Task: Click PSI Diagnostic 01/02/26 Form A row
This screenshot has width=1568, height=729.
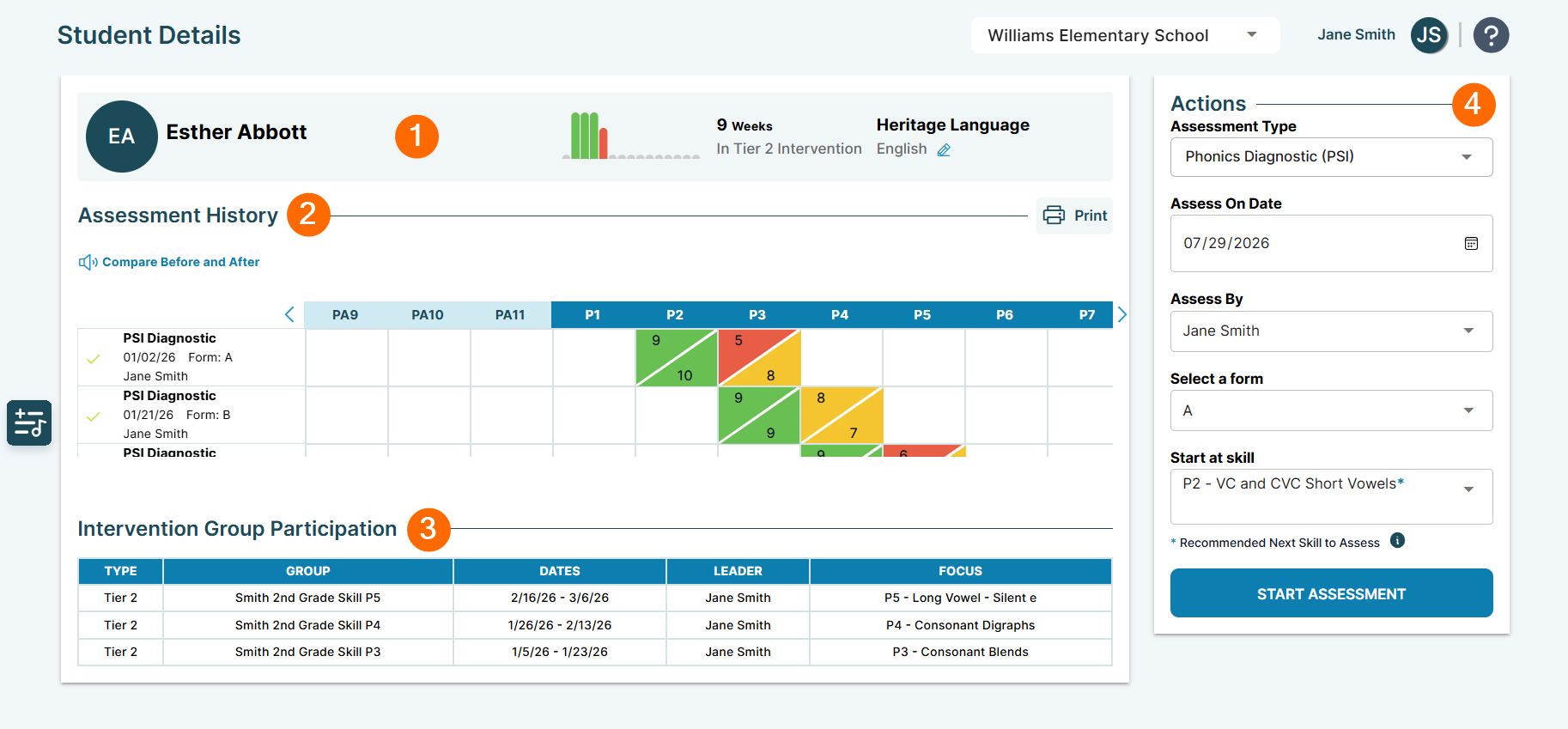Action: tap(191, 357)
